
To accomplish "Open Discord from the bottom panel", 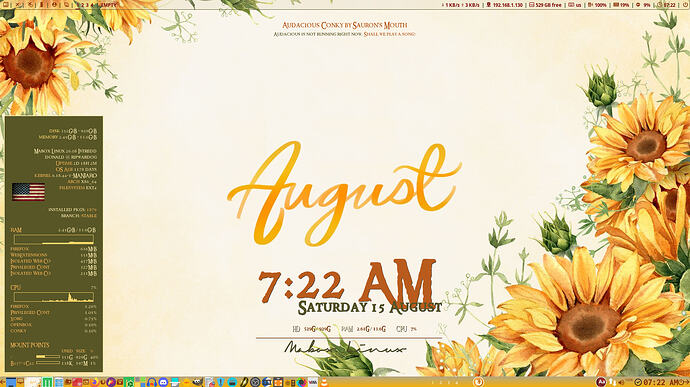I will [x=163, y=382].
